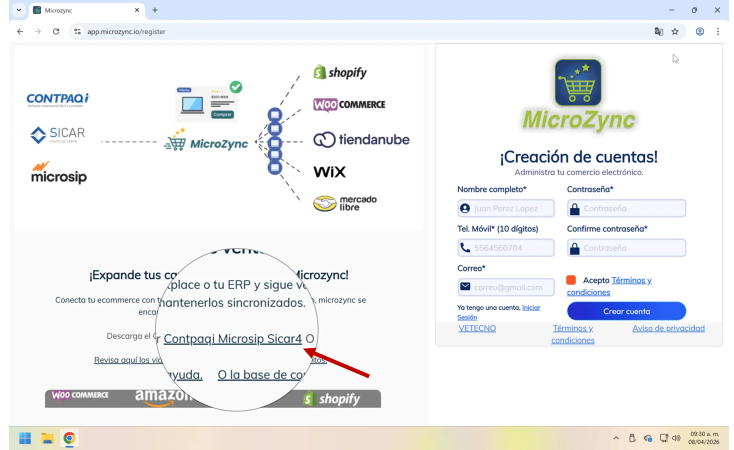Click the address bar URL
The width and height of the screenshot is (734, 450).
(126, 32)
